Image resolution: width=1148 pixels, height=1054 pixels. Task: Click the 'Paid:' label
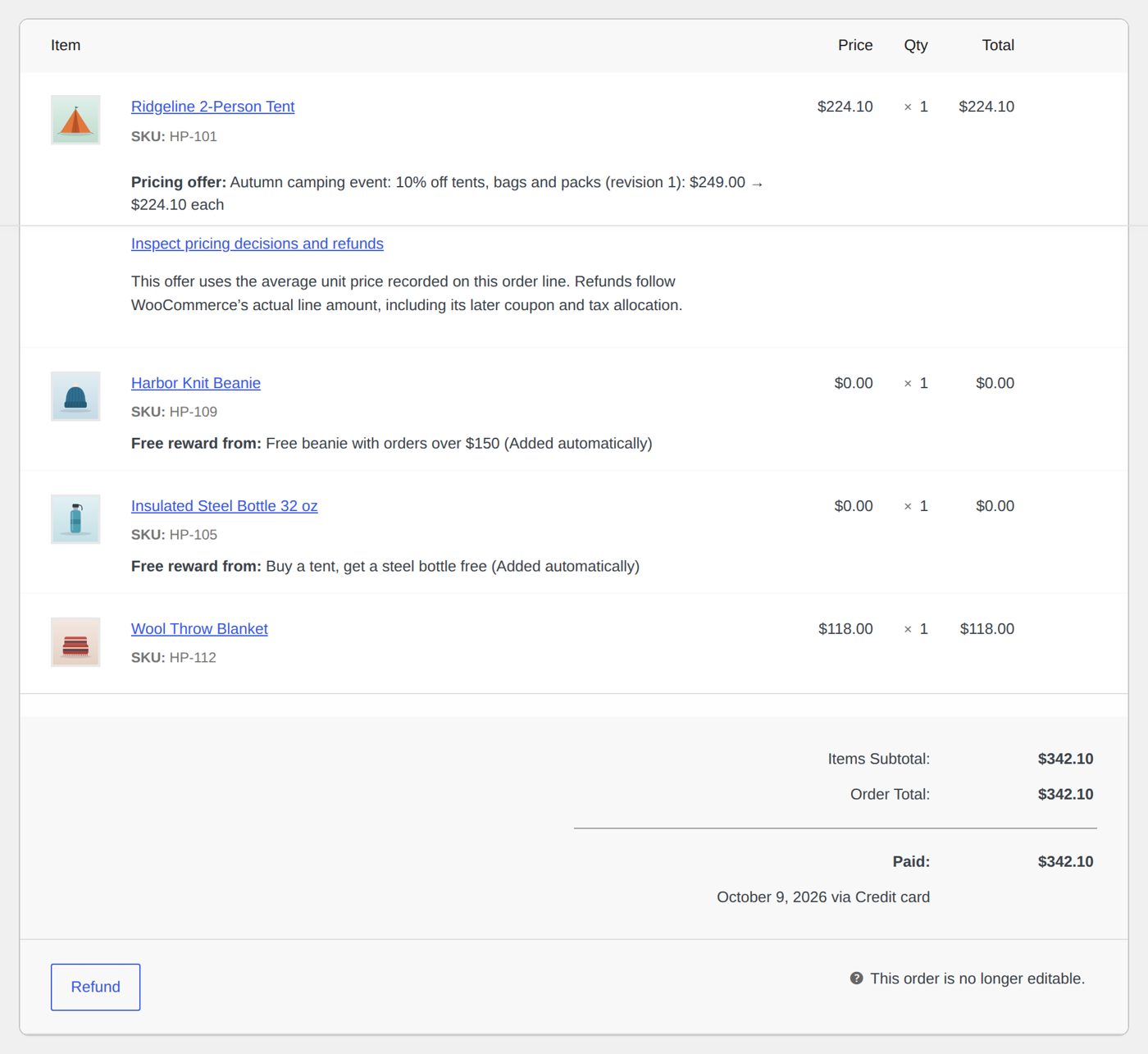tap(911, 861)
